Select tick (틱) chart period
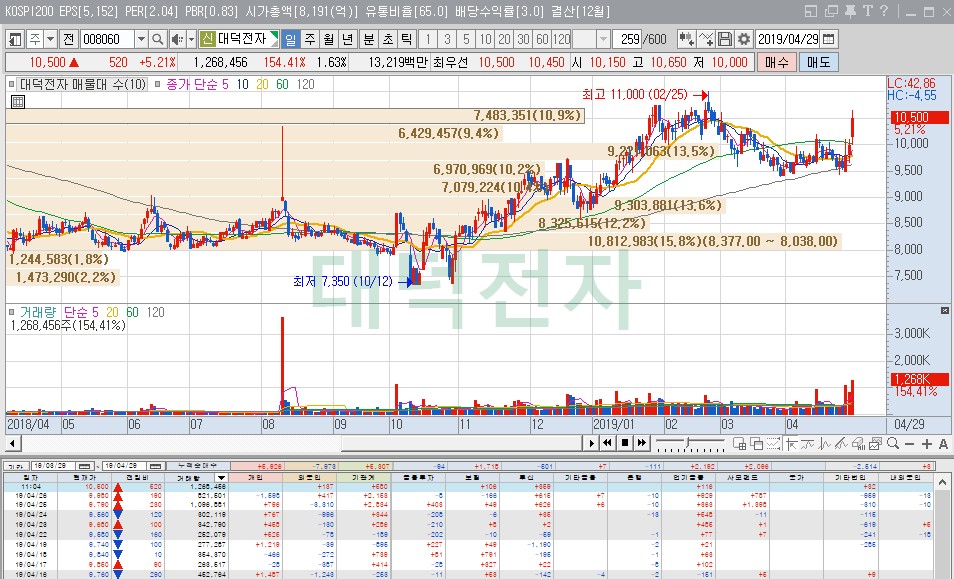The width and height of the screenshot is (954, 579). tap(406, 40)
